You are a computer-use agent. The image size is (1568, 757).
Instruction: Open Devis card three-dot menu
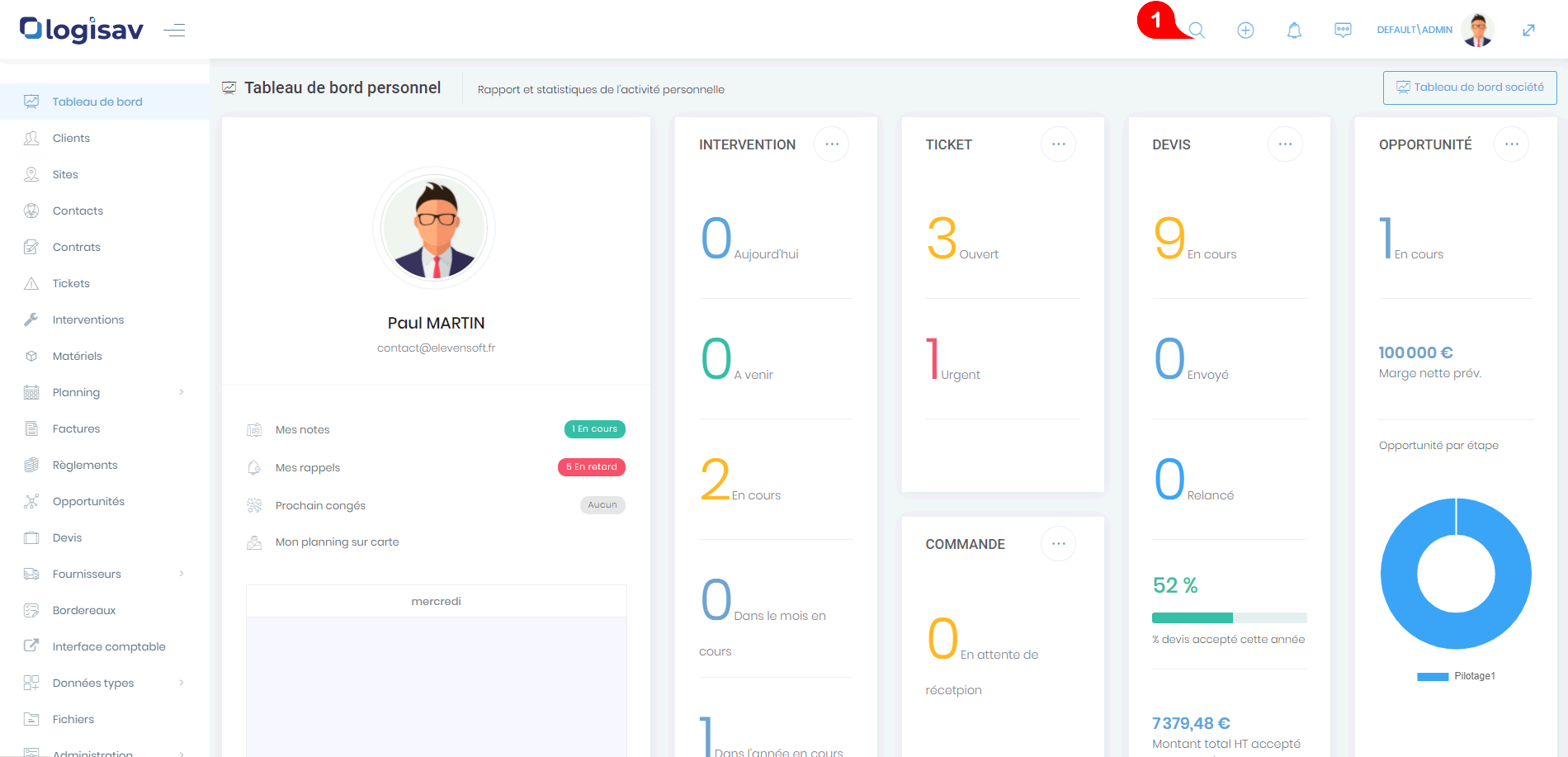(x=1285, y=144)
